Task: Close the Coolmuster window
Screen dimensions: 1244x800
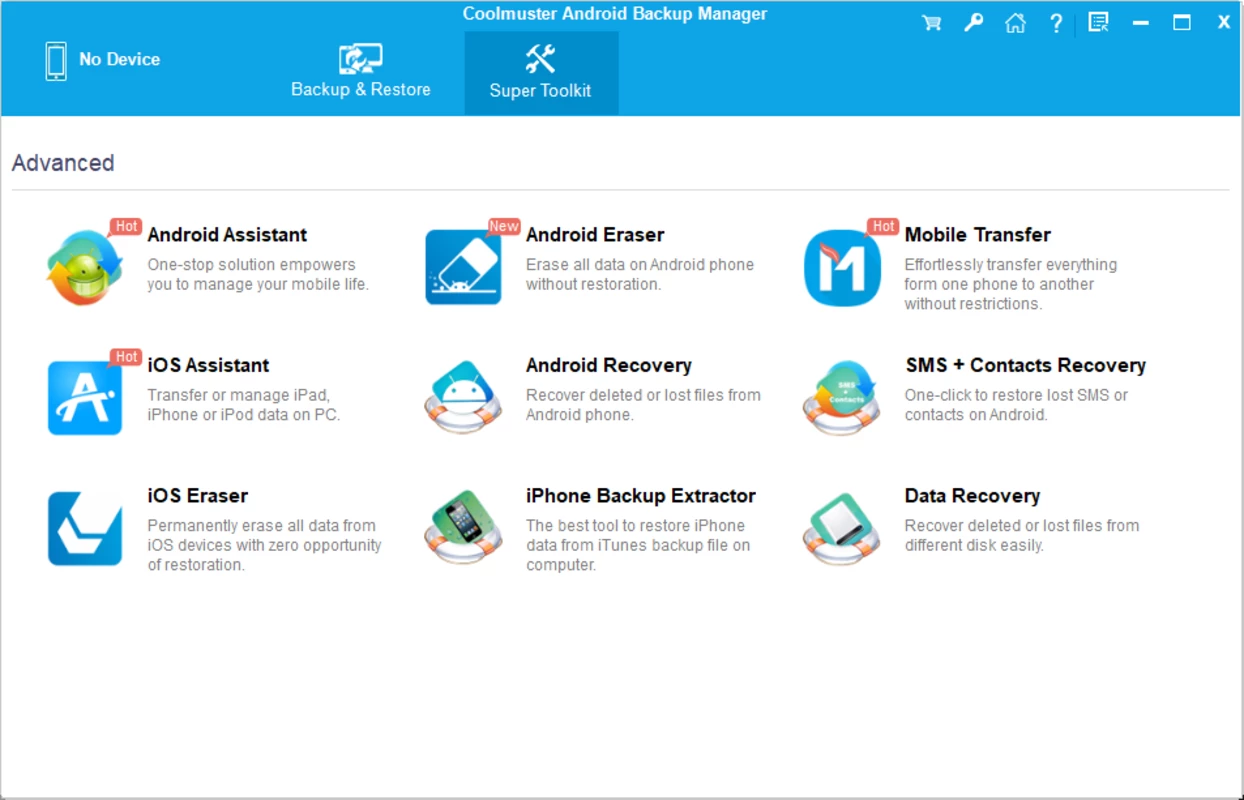Action: coord(1224,22)
